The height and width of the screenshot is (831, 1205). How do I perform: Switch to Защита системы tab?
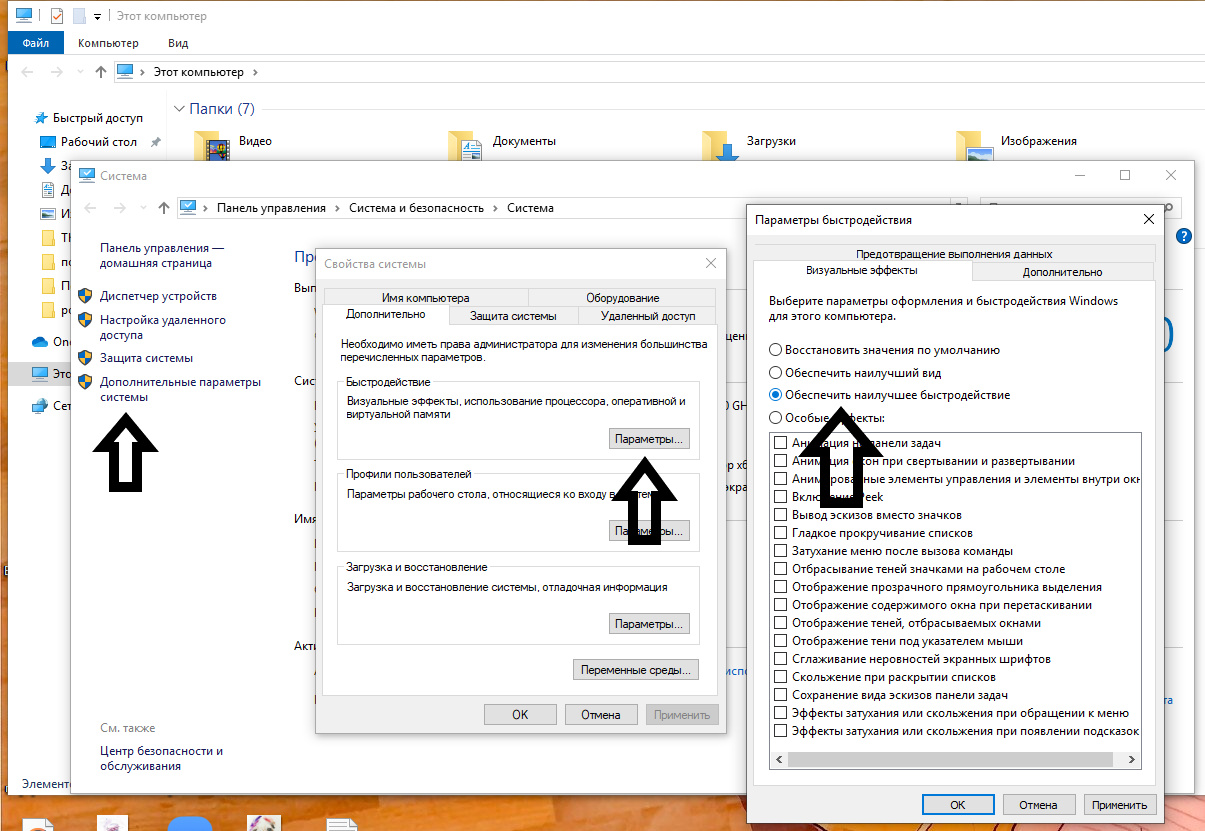[513, 316]
